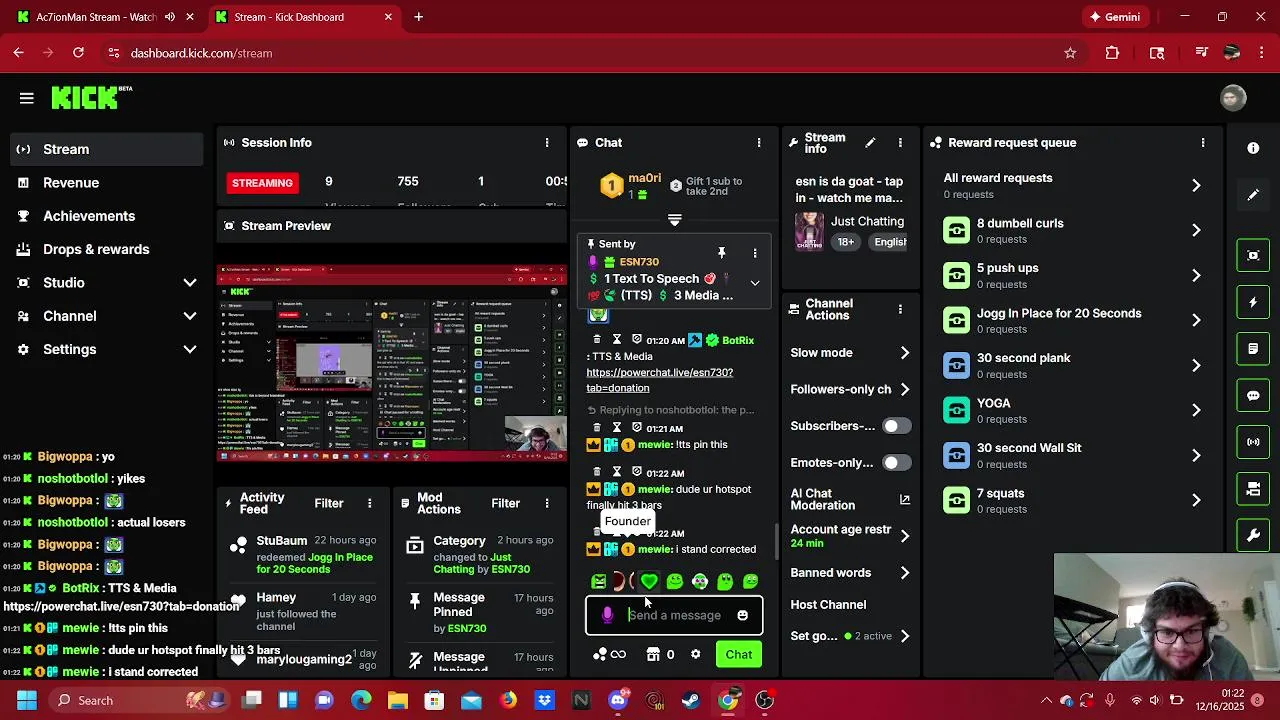Toggle the stream preview widget icon in sidebar
The height and width of the screenshot is (720, 1280).
[x=1253, y=255]
